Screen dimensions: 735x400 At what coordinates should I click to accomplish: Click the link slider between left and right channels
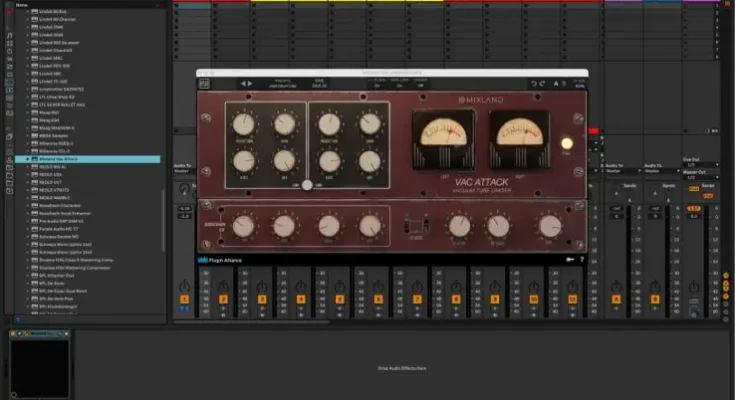click(x=307, y=186)
